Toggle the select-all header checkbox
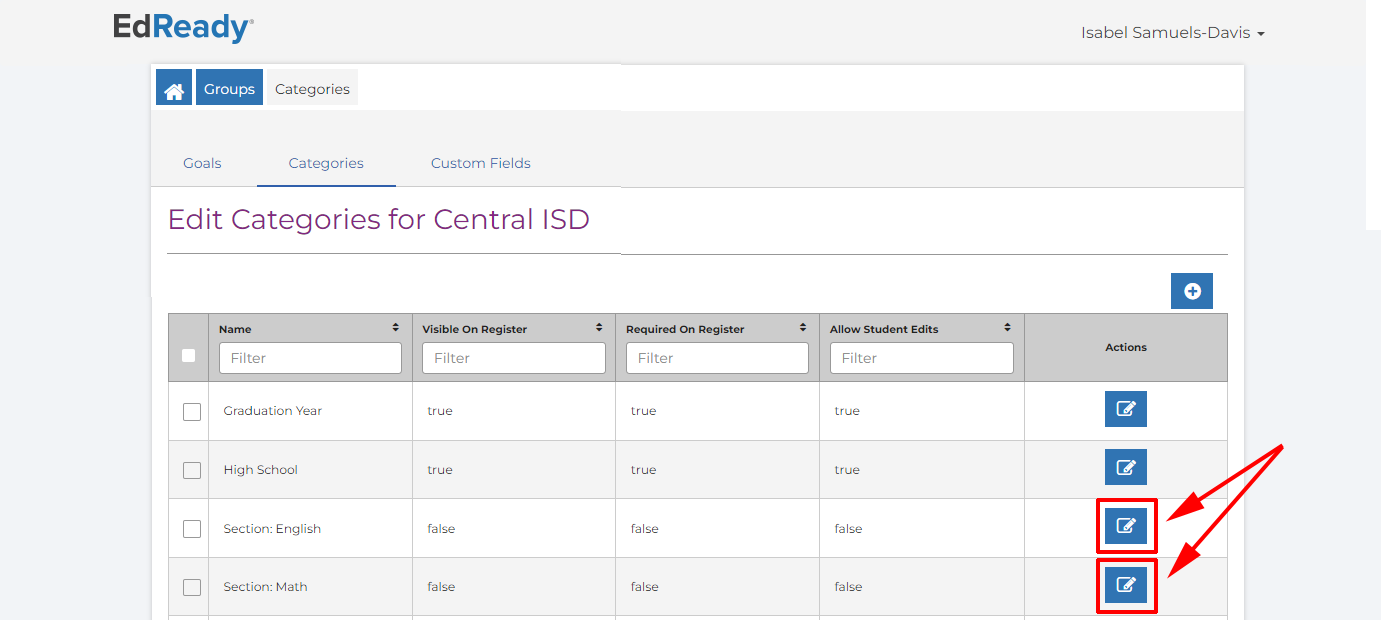 [188, 355]
